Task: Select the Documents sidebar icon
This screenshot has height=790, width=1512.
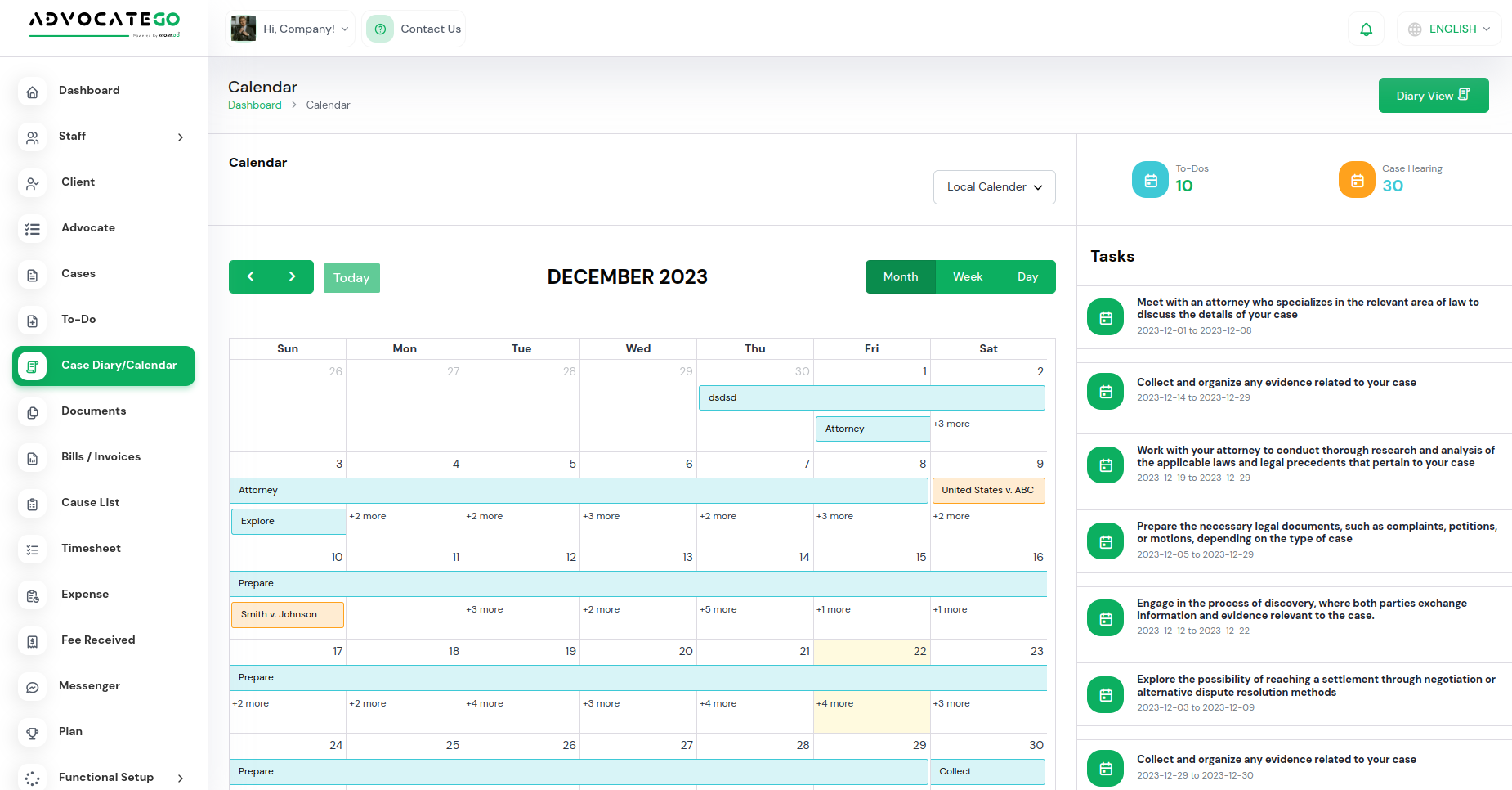Action: (x=33, y=412)
